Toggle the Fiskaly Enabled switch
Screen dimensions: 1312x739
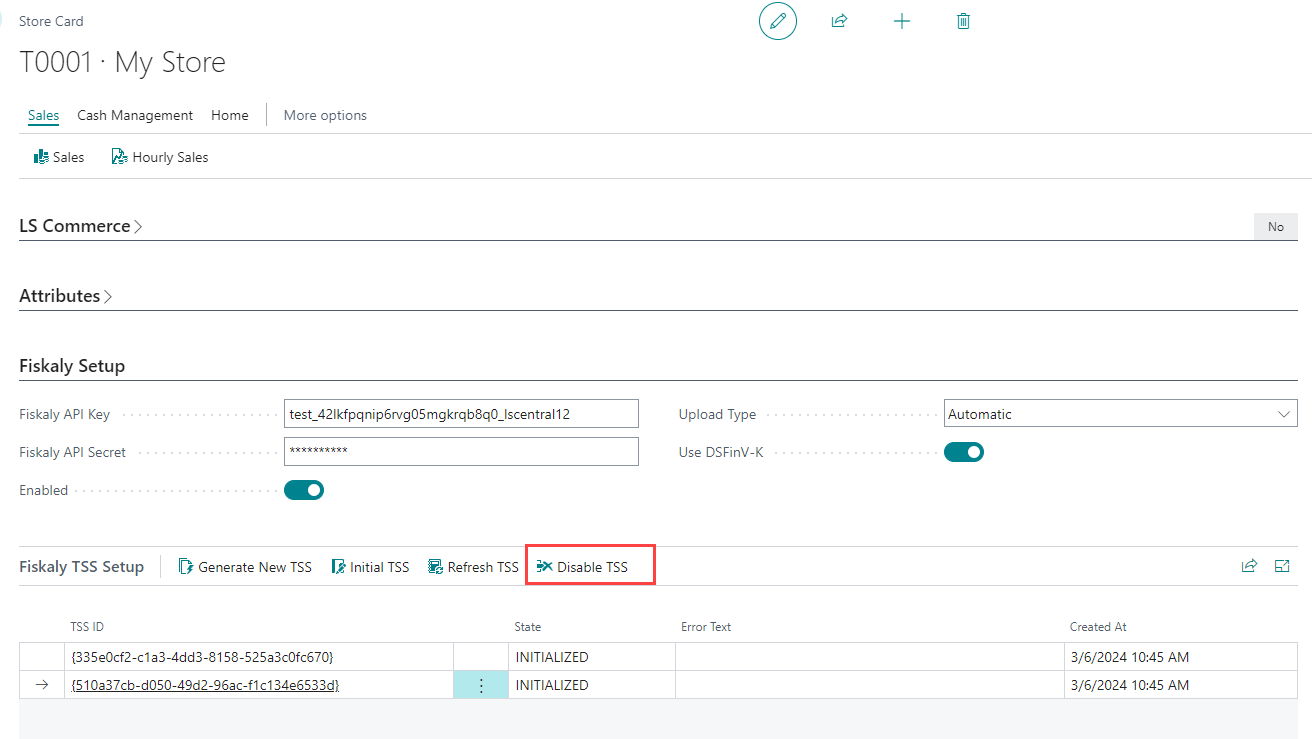304,490
